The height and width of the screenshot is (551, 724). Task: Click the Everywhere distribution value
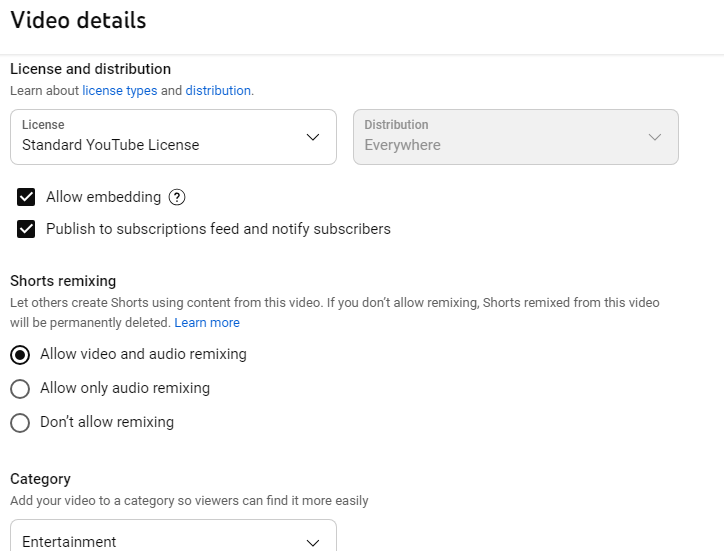[402, 145]
